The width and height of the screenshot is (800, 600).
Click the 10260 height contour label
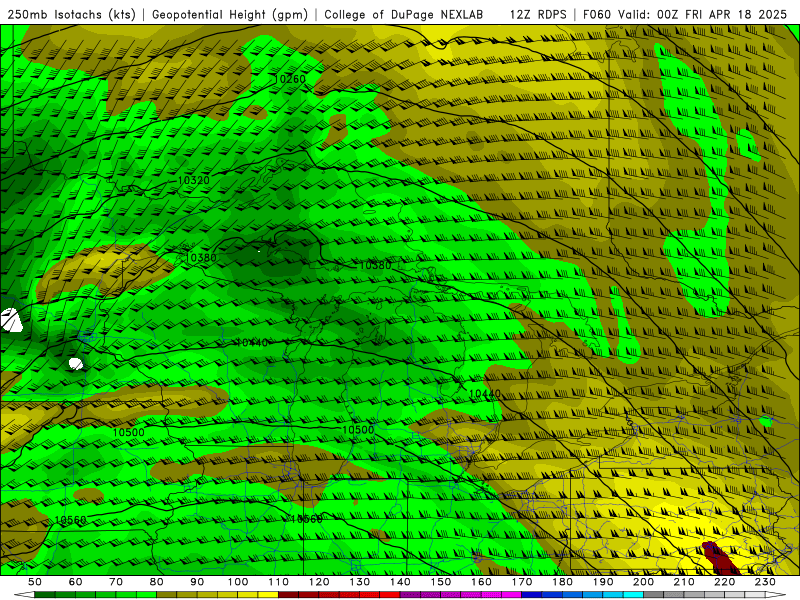[x=290, y=79]
